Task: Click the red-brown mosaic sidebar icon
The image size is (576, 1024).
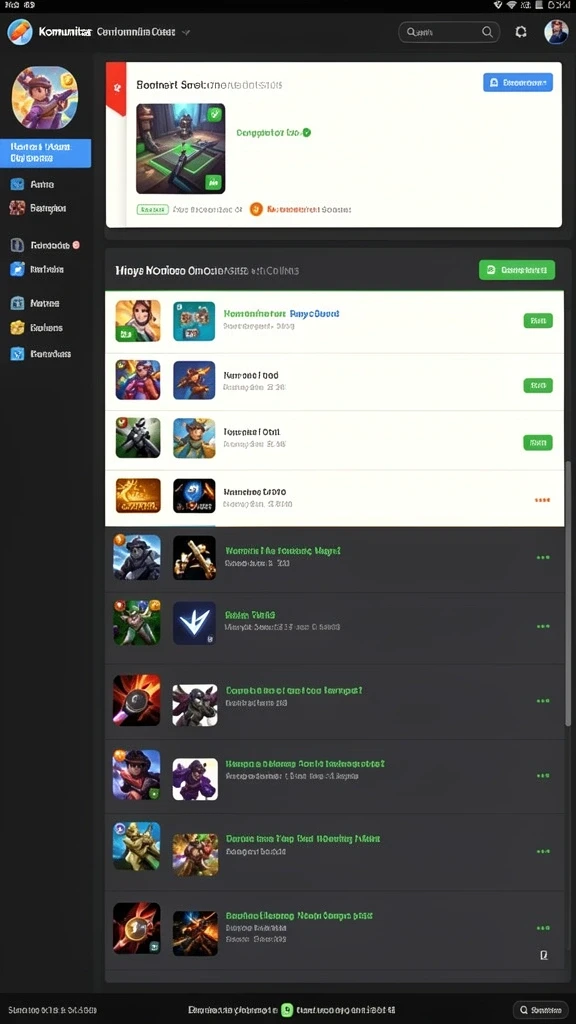Action: click(x=18, y=208)
